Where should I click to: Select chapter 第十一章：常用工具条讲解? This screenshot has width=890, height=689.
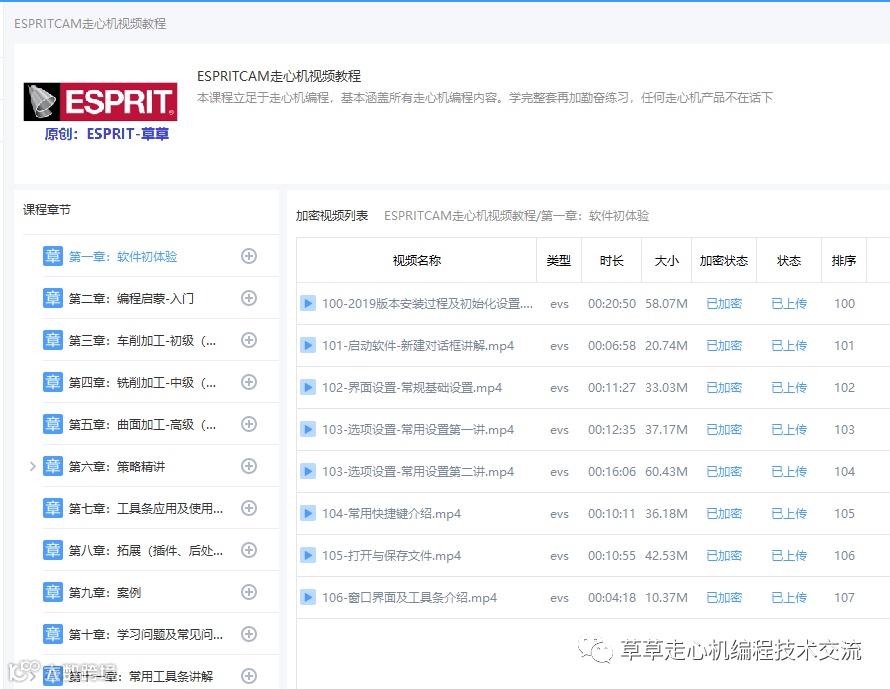pyautogui.click(x=141, y=677)
